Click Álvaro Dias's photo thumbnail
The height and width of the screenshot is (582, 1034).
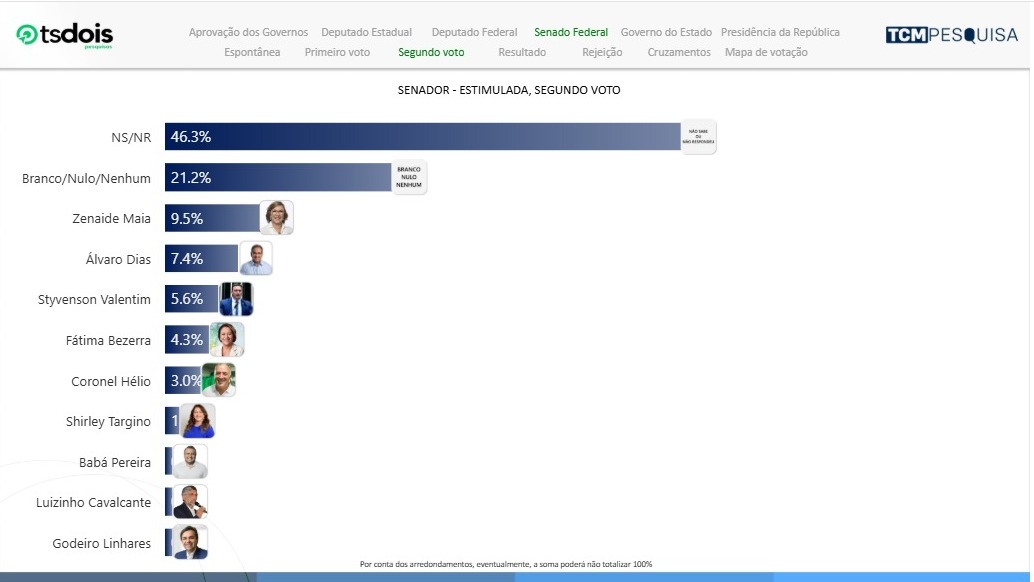(x=256, y=258)
